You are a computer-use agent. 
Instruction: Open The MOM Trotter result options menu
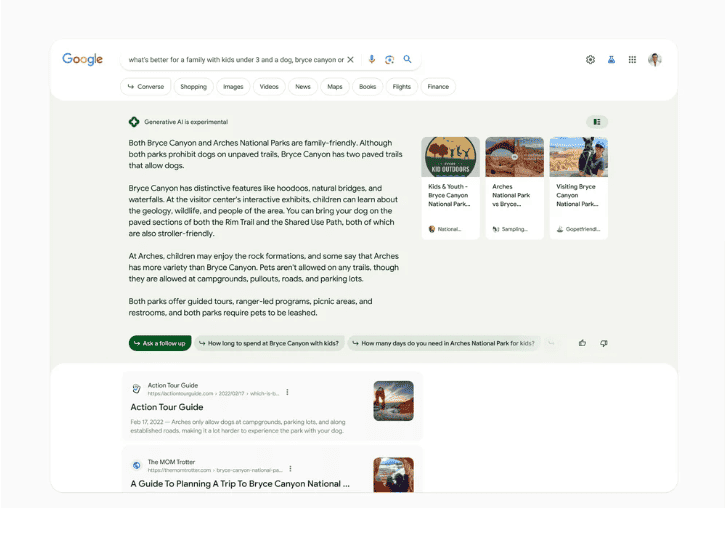pyautogui.click(x=290, y=469)
